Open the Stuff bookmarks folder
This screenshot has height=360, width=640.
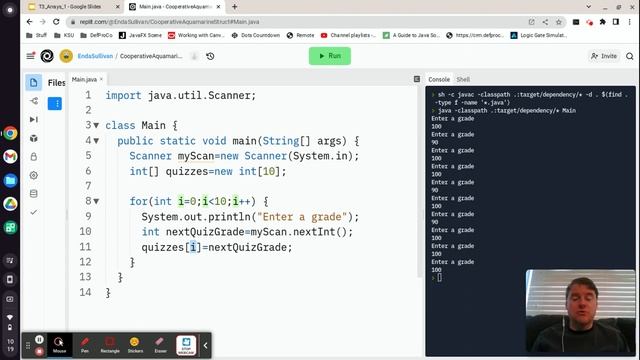[x=36, y=36]
